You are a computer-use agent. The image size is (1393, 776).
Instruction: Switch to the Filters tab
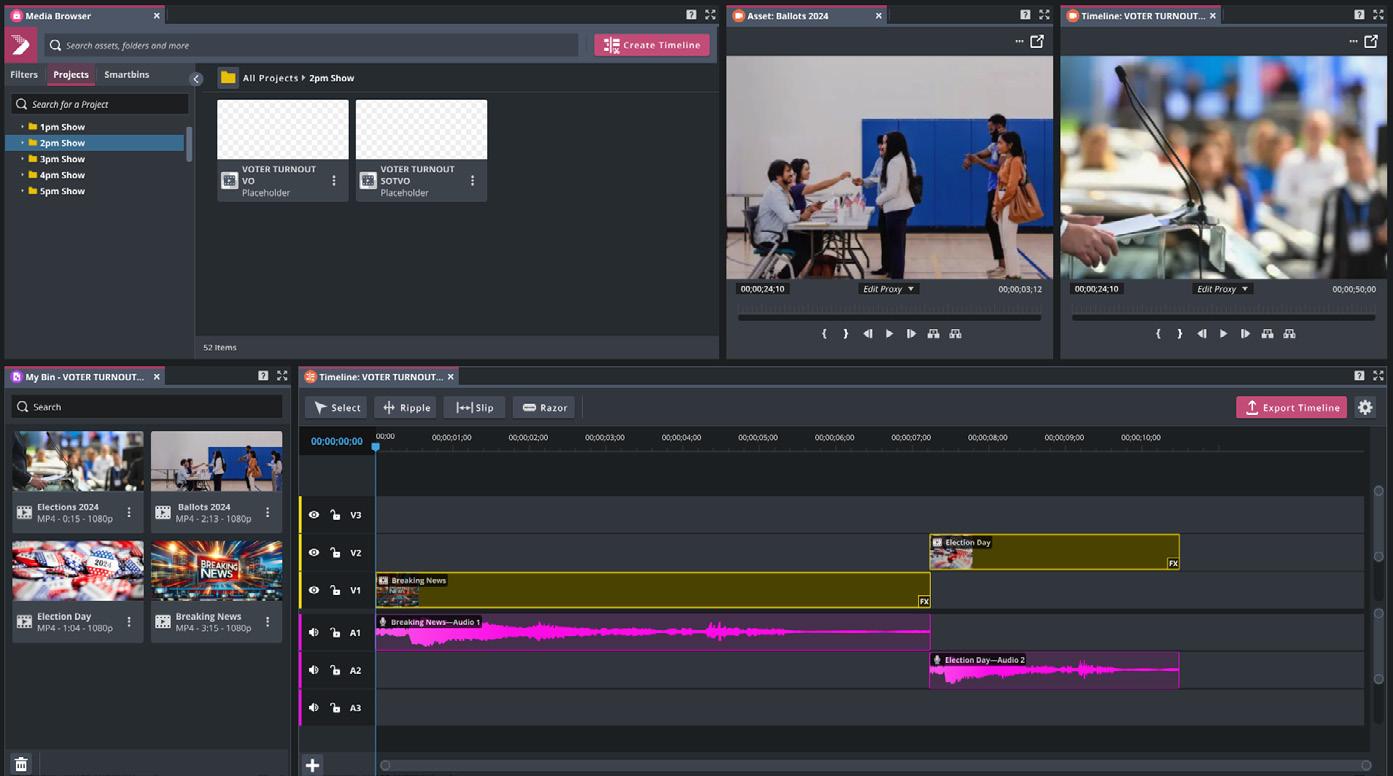pos(24,75)
